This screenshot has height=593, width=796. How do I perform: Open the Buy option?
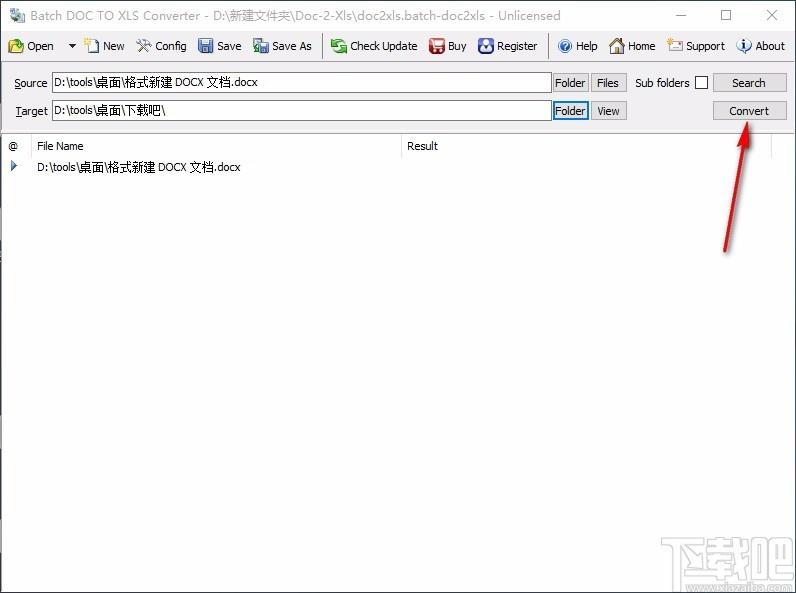447,46
